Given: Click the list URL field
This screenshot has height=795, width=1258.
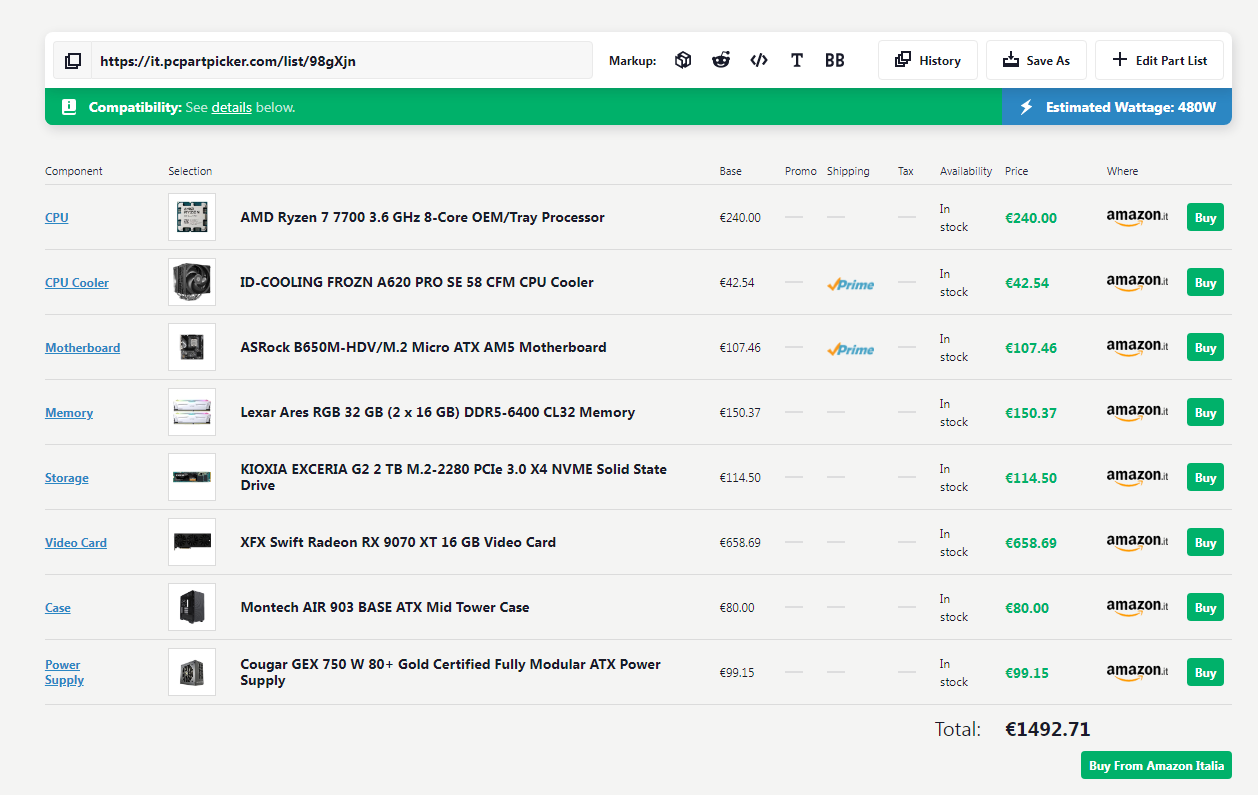Looking at the screenshot, I should 342,61.
